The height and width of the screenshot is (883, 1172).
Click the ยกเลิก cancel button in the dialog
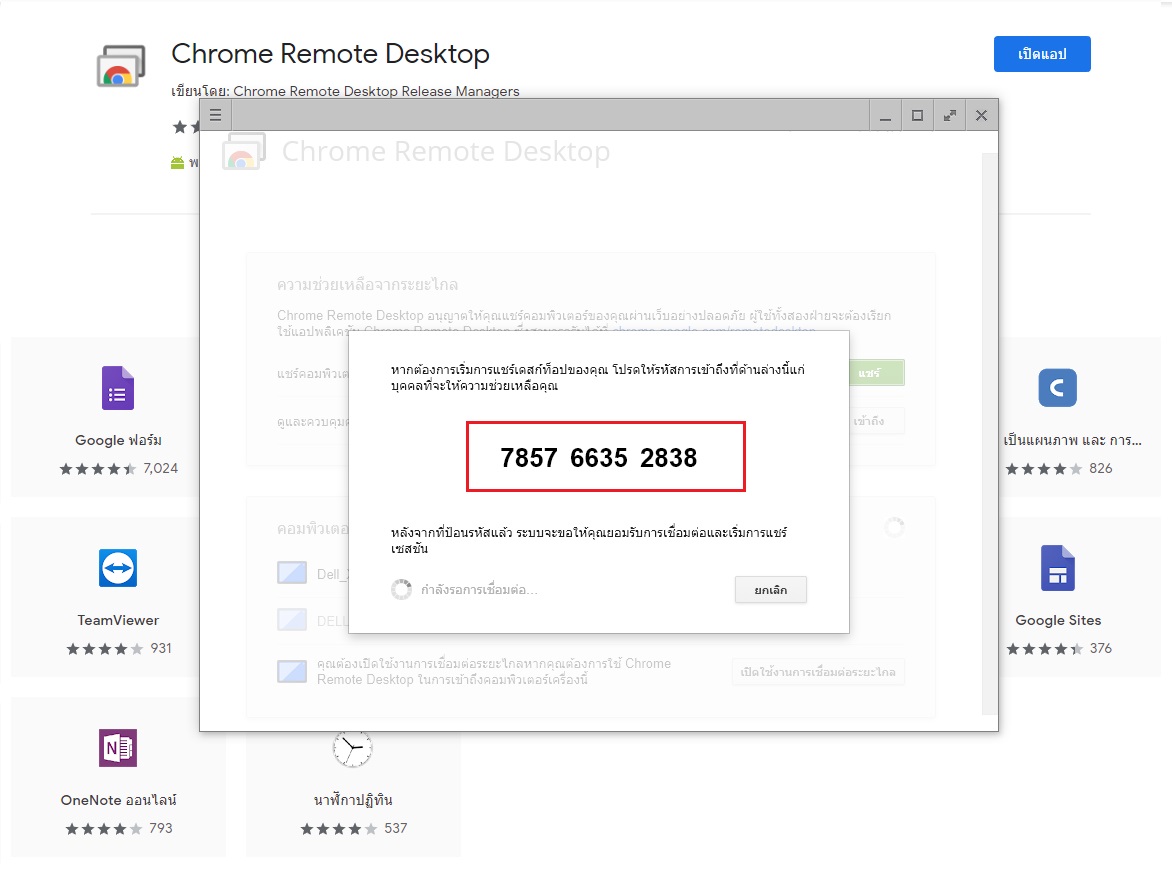click(x=771, y=590)
